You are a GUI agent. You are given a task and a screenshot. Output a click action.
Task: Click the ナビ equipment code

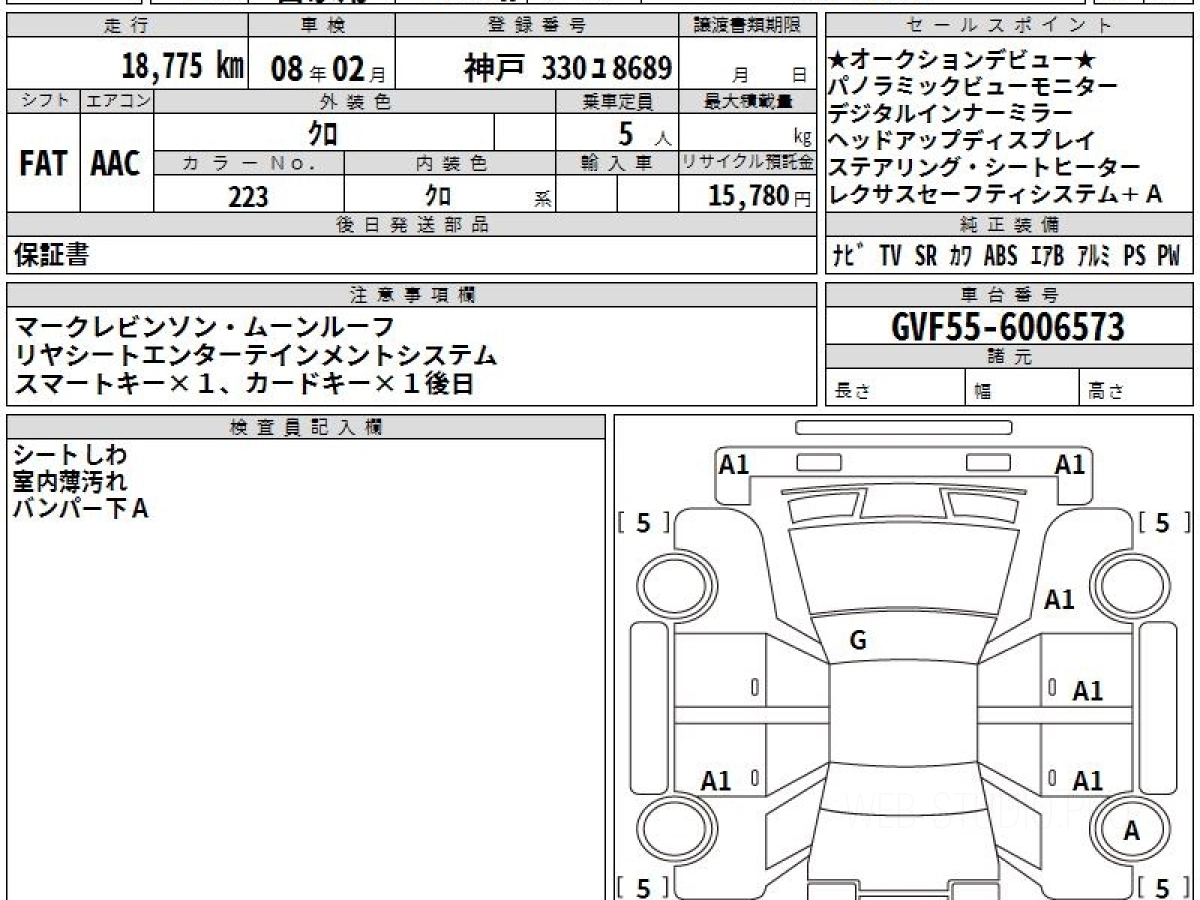pyautogui.click(x=849, y=256)
